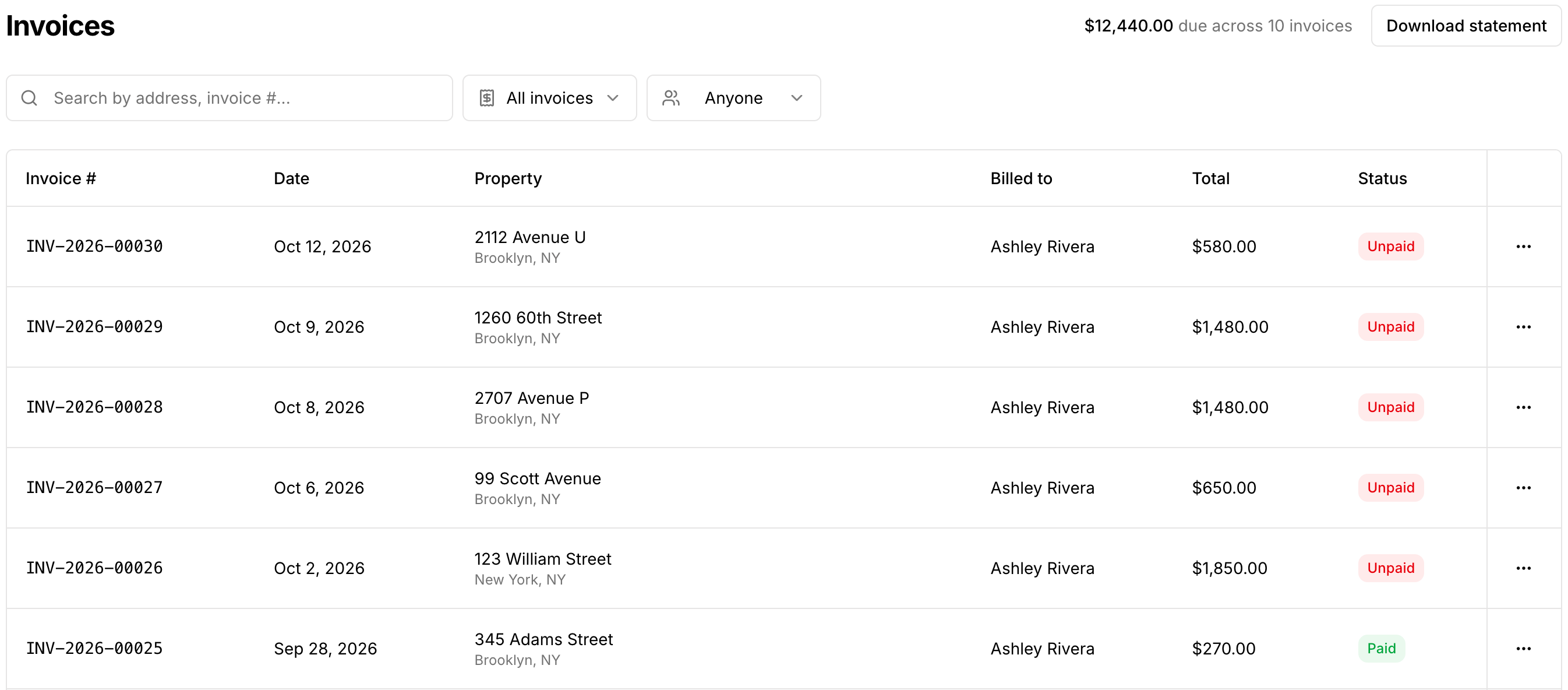Image resolution: width=1568 pixels, height=690 pixels.
Task: Expand the All invoices filter dropdown
Action: (x=550, y=98)
